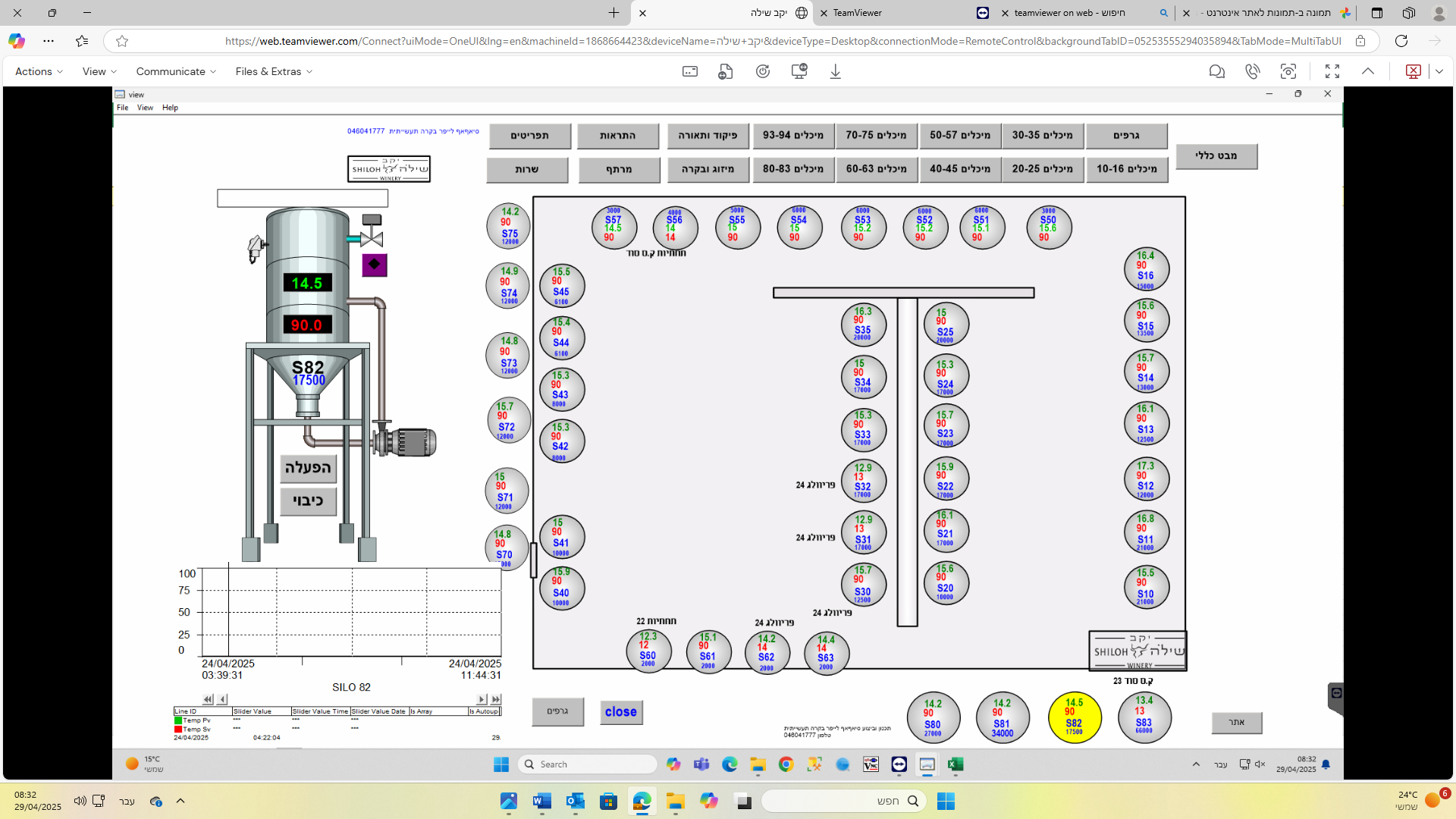Enter fullscreen in the TeamViewer toolbar
Screen dimensions: 1456x819
tap(1332, 71)
